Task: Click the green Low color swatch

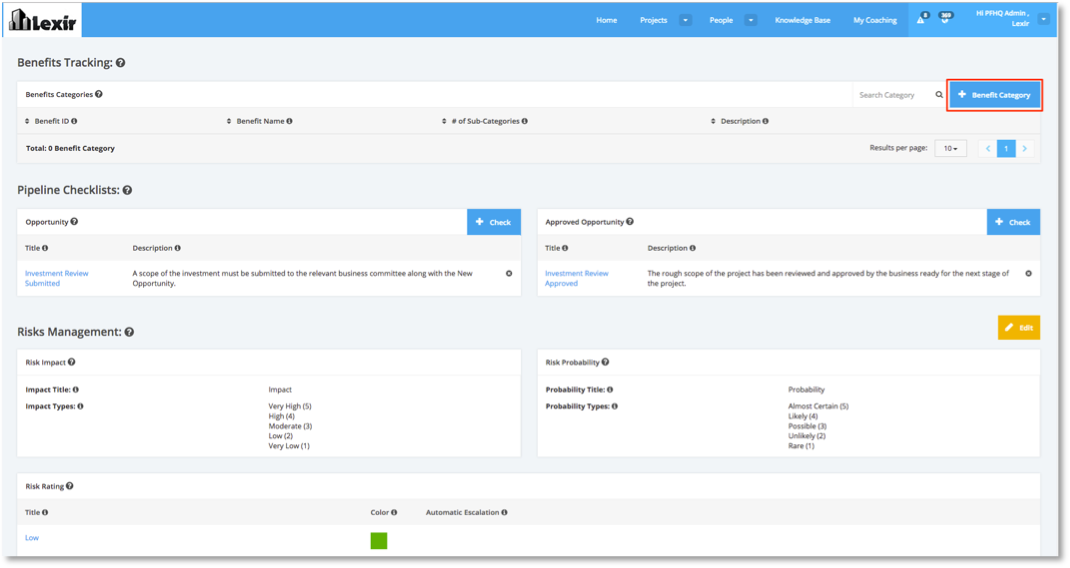Action: coord(379,541)
